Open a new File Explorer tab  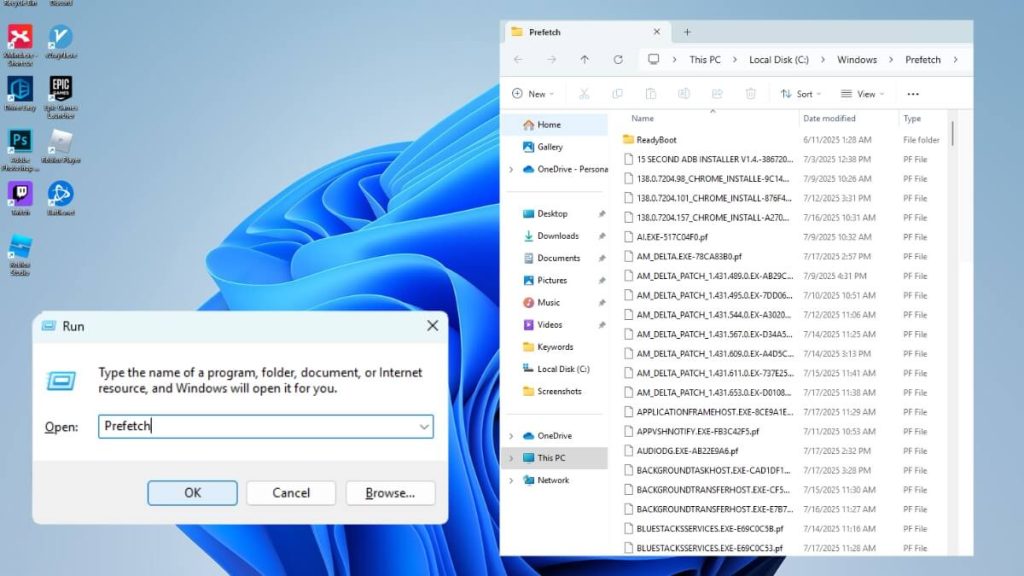pos(686,31)
